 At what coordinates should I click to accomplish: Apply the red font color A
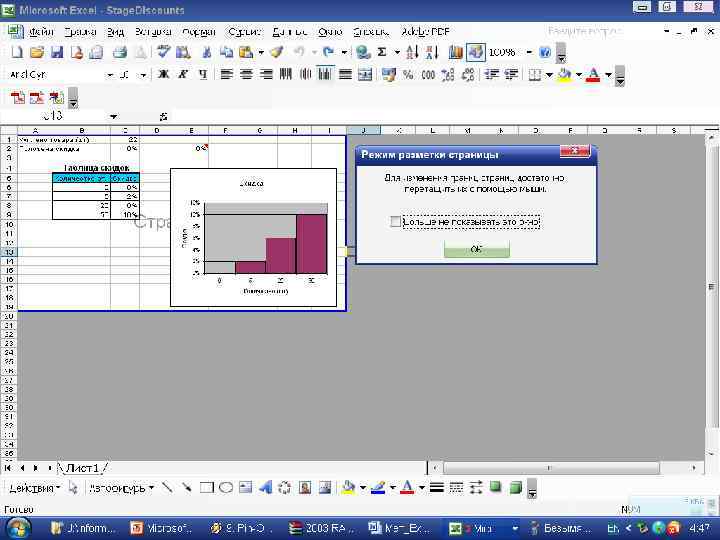click(593, 74)
